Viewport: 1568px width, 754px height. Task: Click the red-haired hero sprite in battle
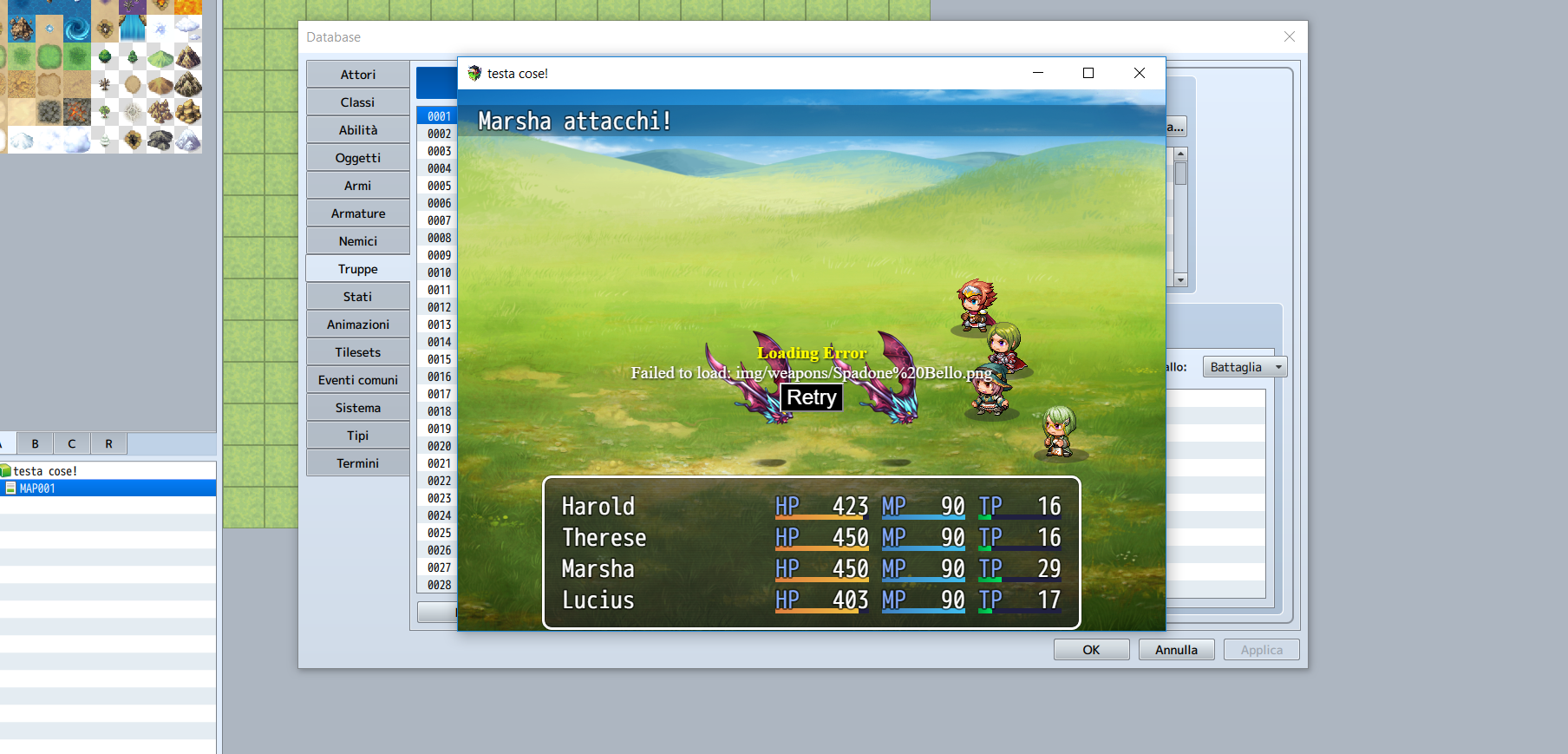(975, 306)
